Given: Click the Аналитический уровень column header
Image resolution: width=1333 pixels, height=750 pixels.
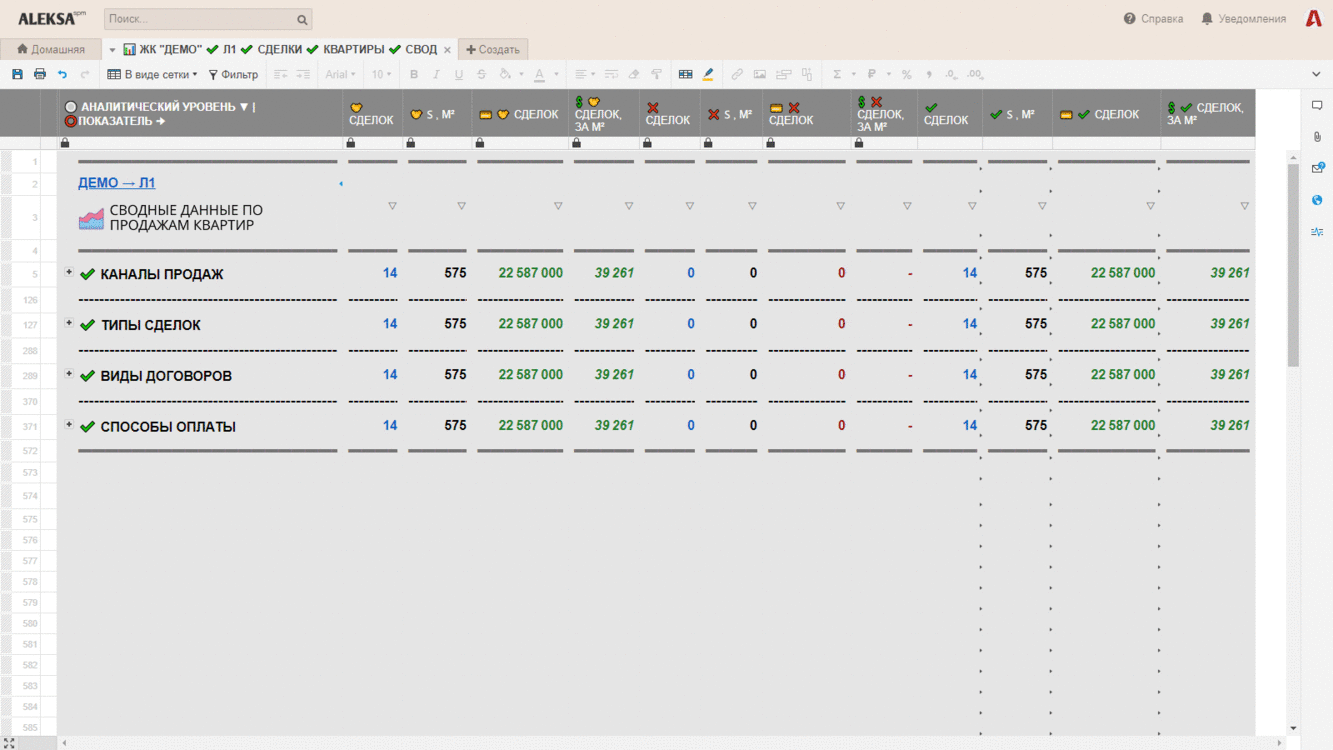Looking at the screenshot, I should 200,114.
